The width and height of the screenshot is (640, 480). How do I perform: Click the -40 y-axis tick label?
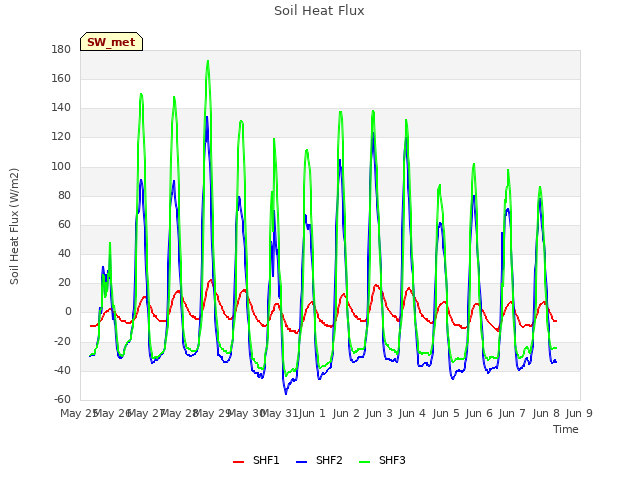[62, 370]
